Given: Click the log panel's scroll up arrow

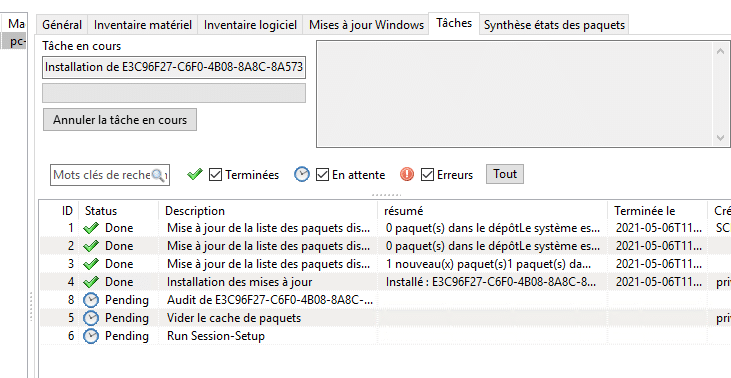Looking at the screenshot, I should pyautogui.click(x=720, y=51).
